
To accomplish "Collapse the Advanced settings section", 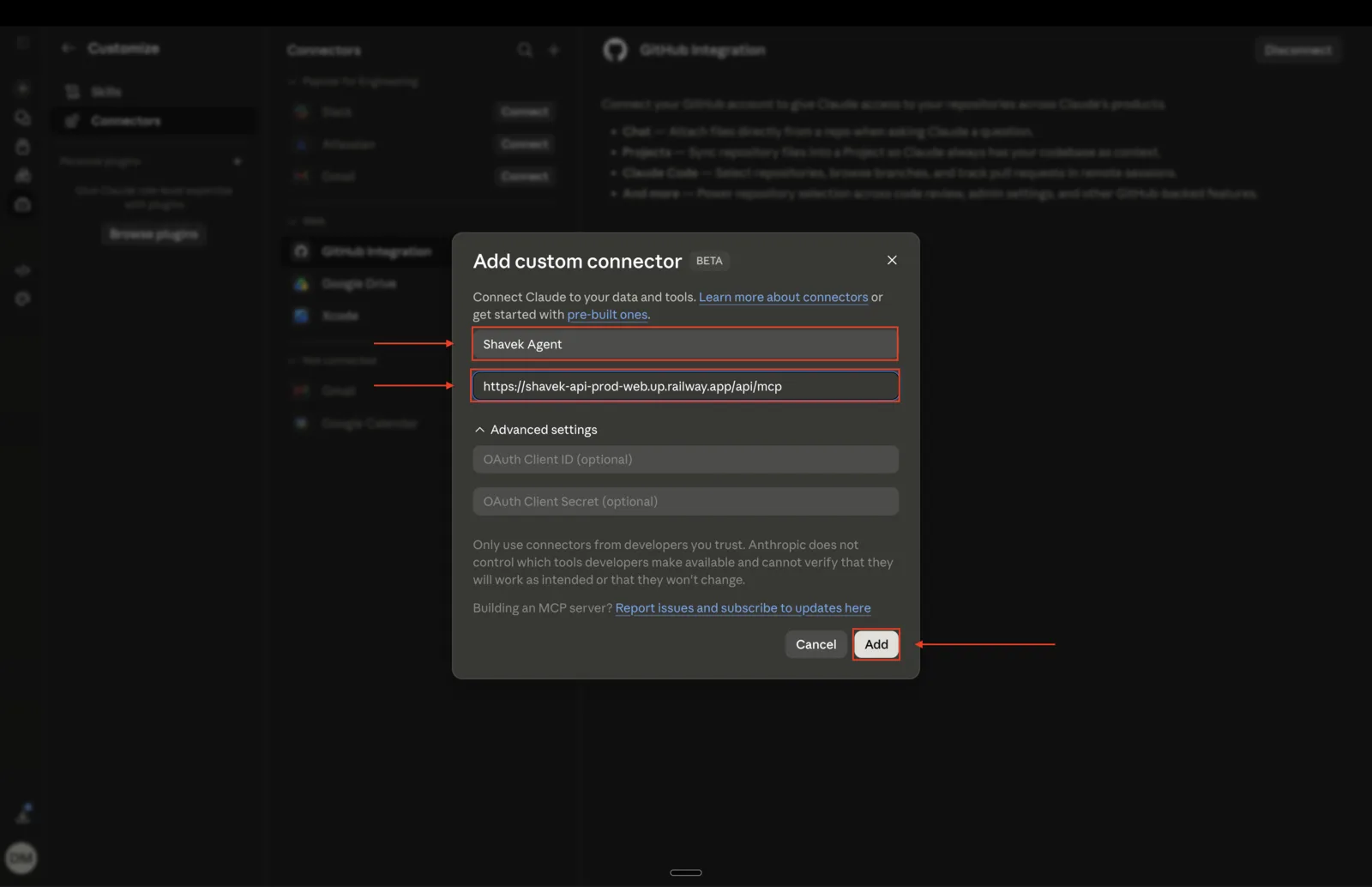I will tap(536, 430).
